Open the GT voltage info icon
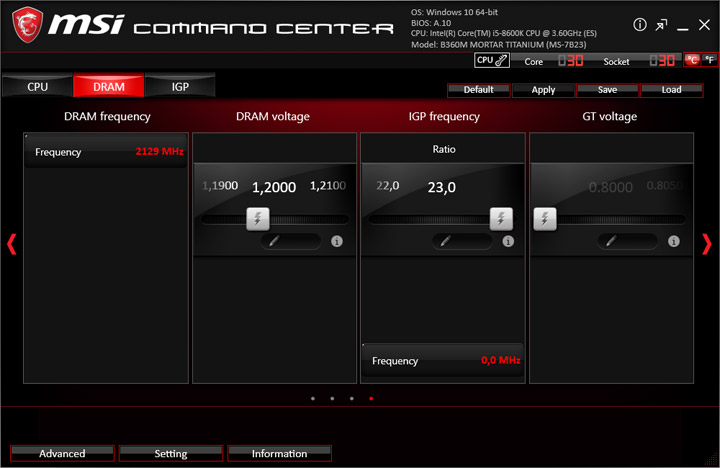Viewport: 720px width, 468px height. pos(674,241)
